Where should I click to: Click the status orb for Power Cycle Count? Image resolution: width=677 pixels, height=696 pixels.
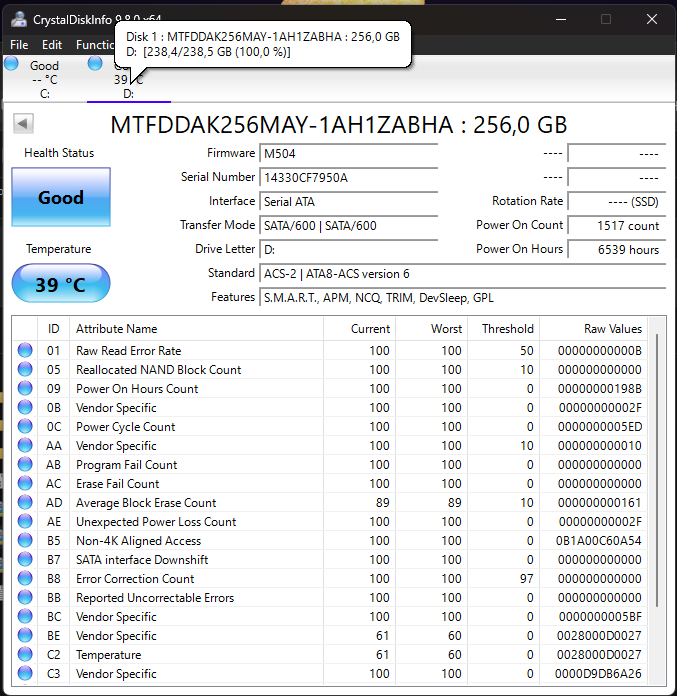click(25, 426)
